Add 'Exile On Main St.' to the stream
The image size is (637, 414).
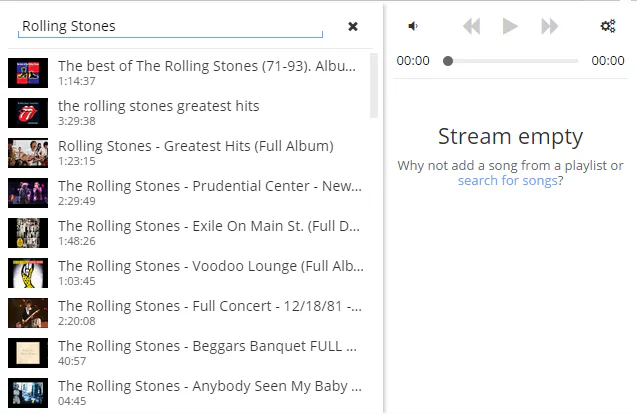coord(187,233)
